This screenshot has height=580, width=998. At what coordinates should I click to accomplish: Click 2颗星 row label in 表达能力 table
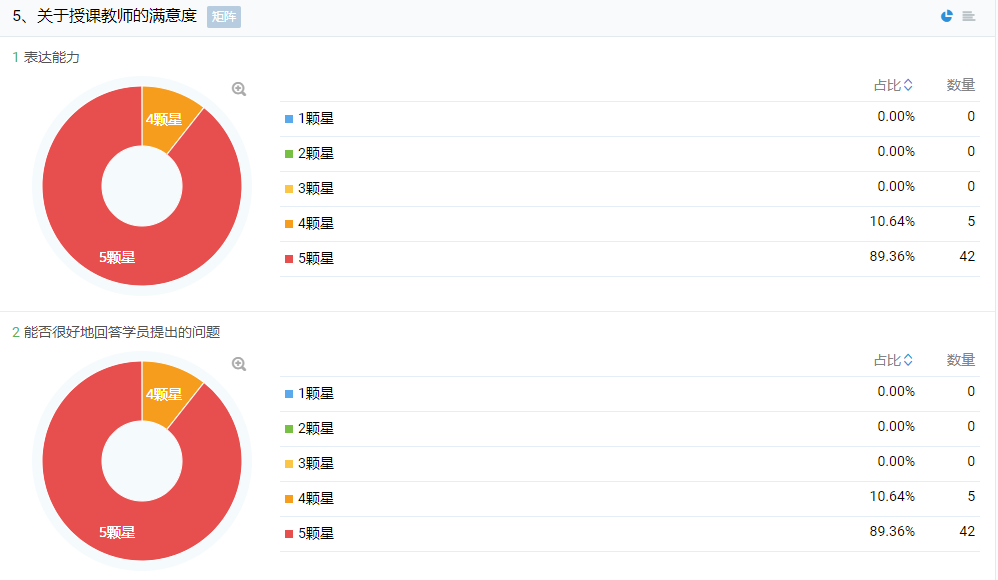coord(316,153)
